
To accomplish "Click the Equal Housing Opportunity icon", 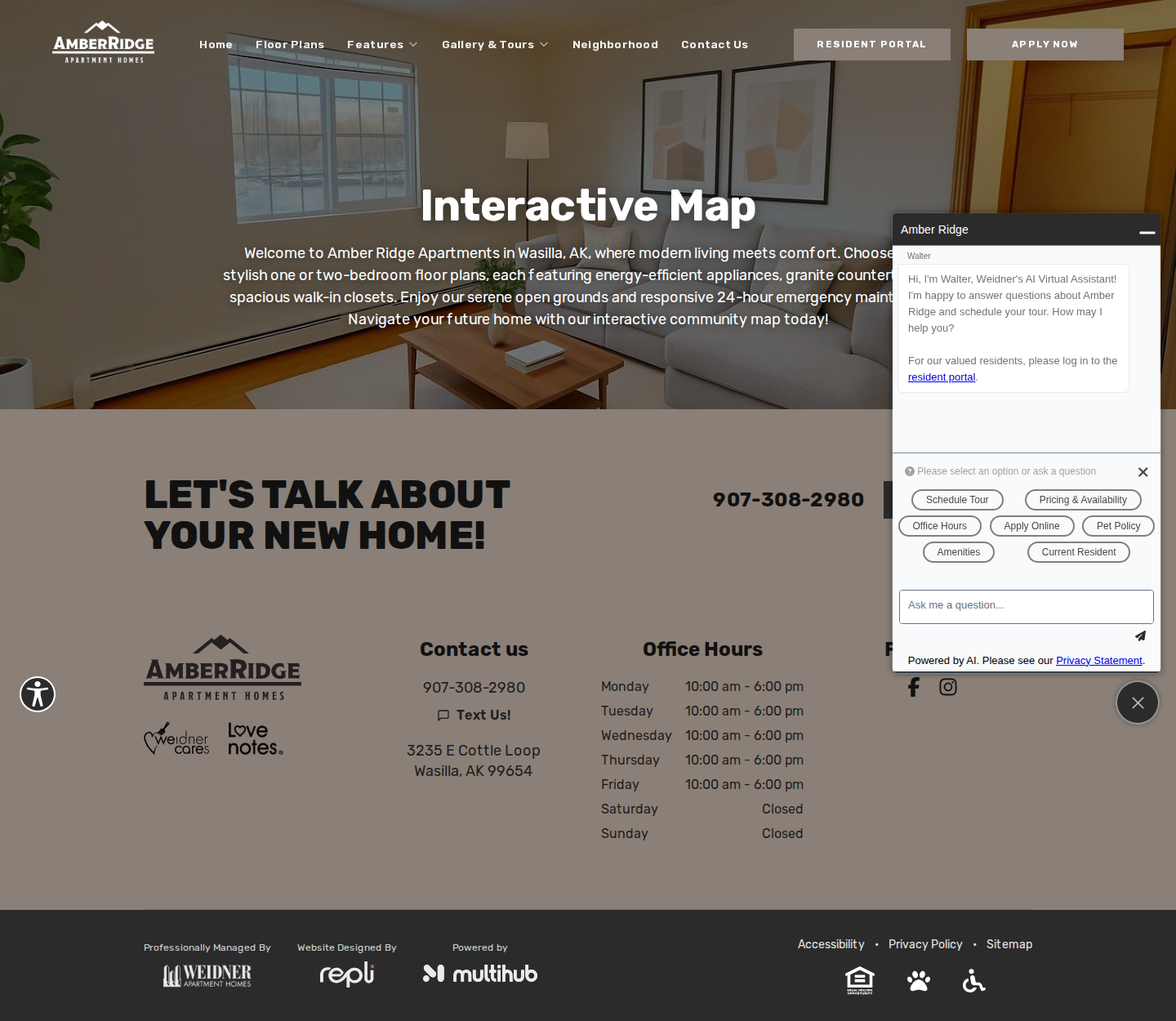I will 860,980.
